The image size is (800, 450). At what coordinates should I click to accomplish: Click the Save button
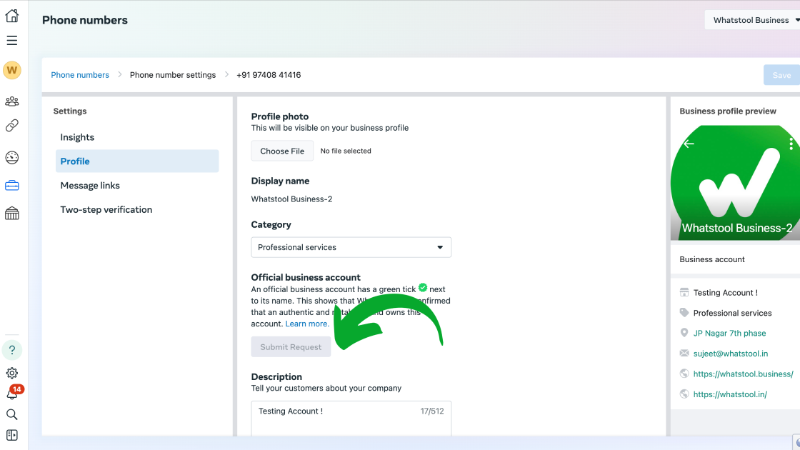coord(782,75)
